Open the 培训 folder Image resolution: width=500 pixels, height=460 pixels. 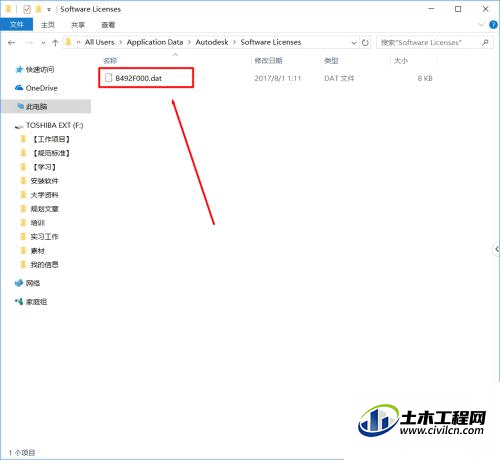(x=38, y=223)
